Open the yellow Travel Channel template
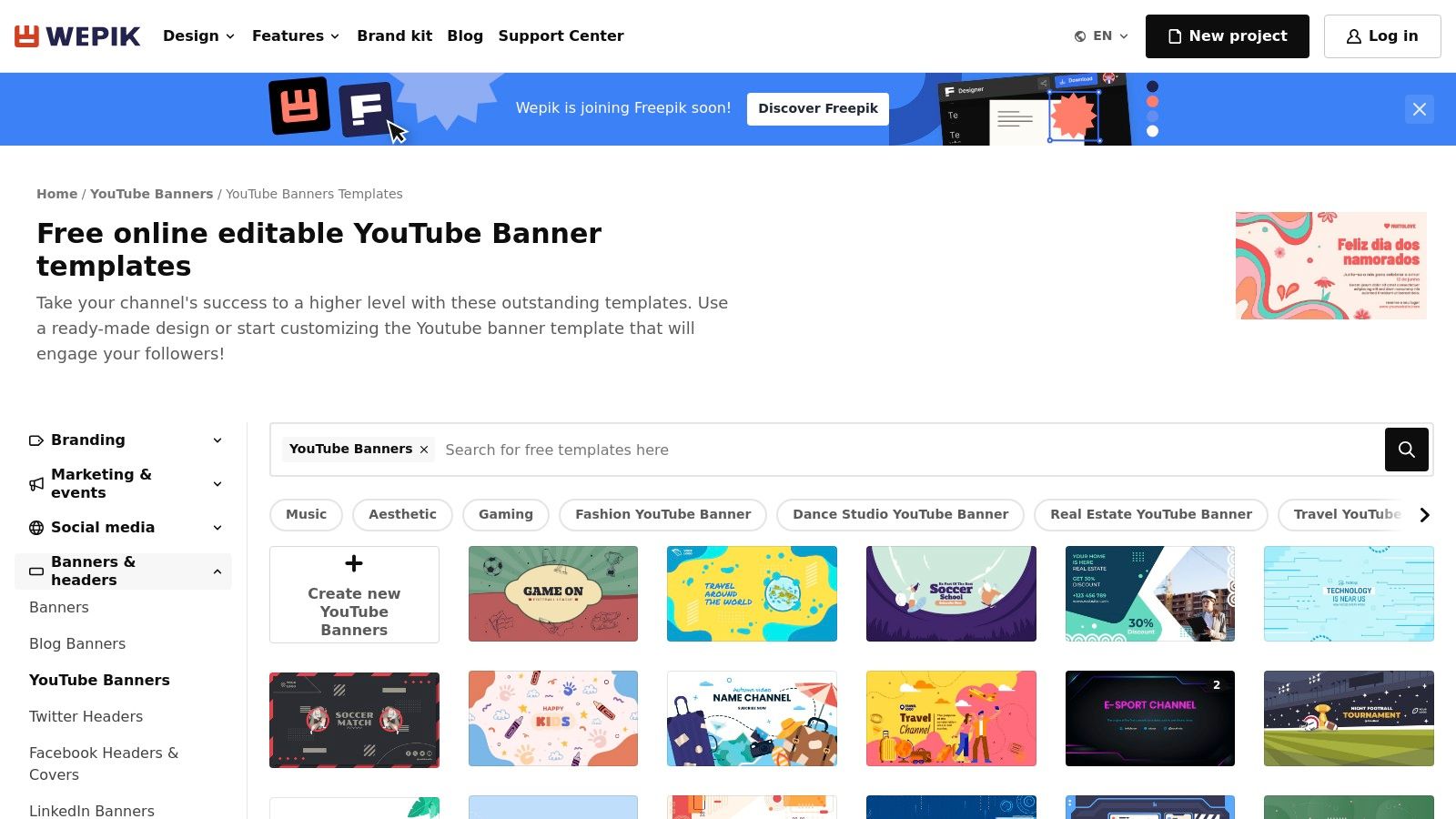1456x819 pixels. click(x=951, y=719)
